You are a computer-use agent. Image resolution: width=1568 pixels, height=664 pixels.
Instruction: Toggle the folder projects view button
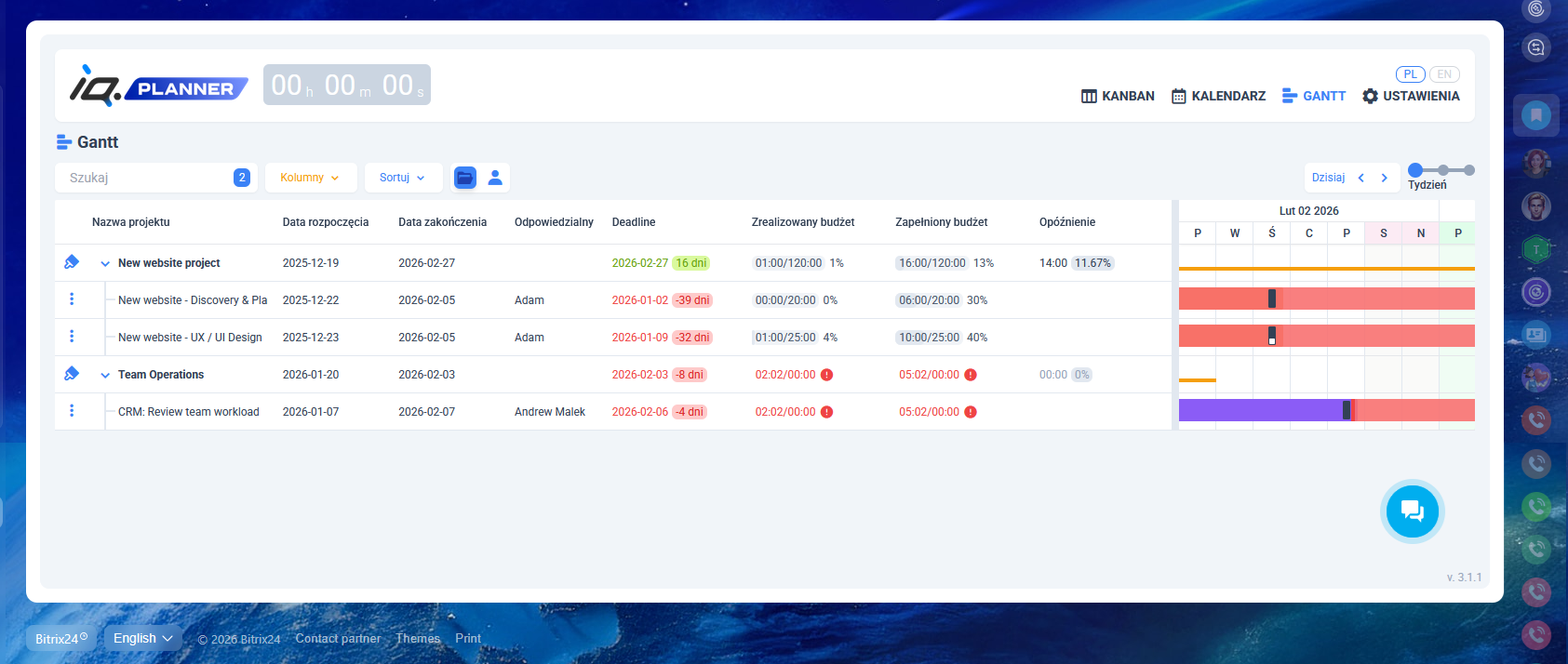464,178
